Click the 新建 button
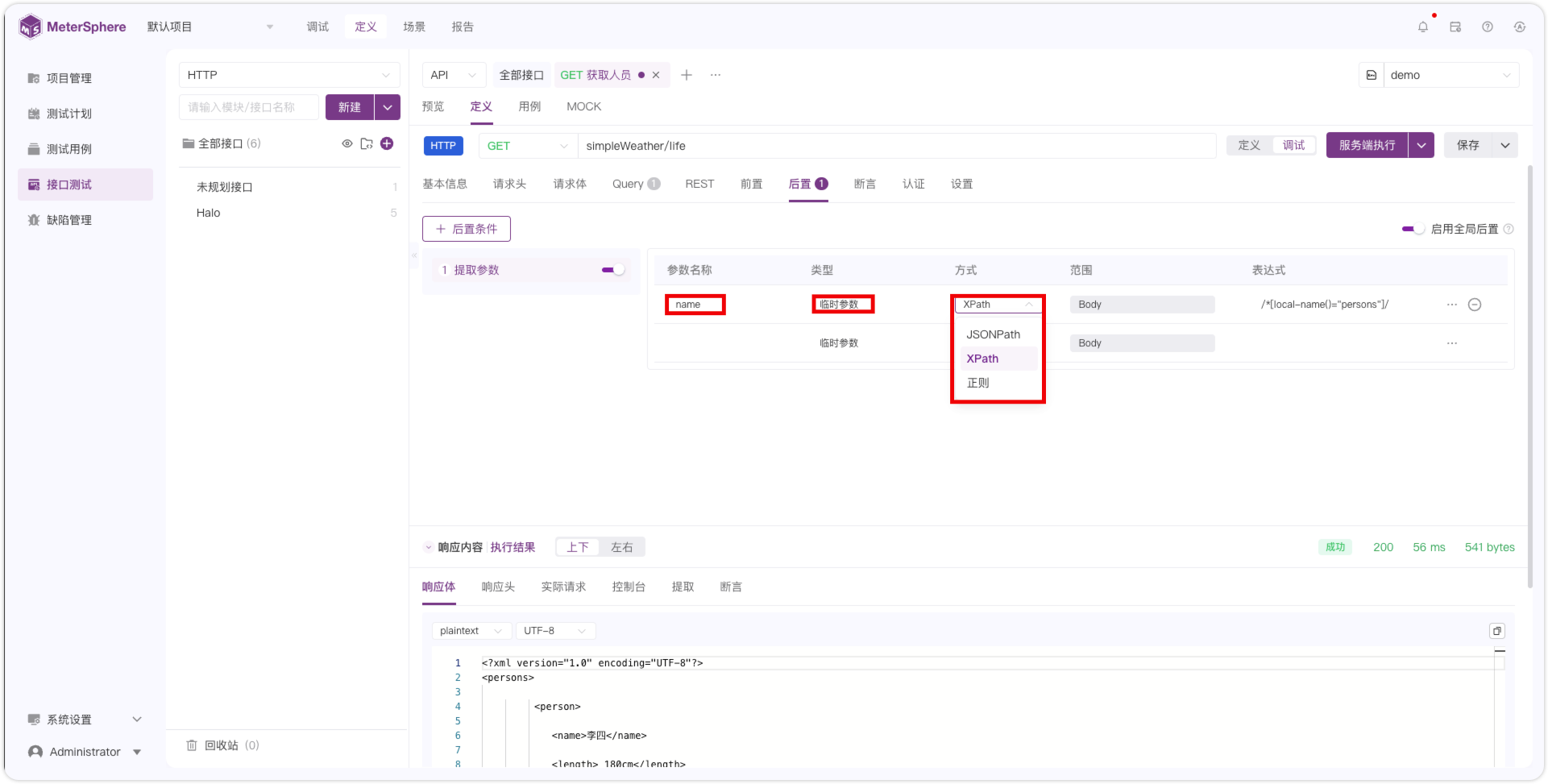The width and height of the screenshot is (1548, 784). [350, 107]
